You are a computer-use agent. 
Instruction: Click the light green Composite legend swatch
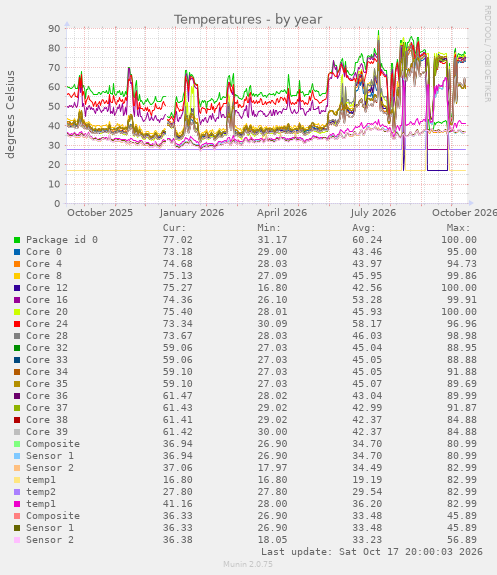(x=17, y=444)
